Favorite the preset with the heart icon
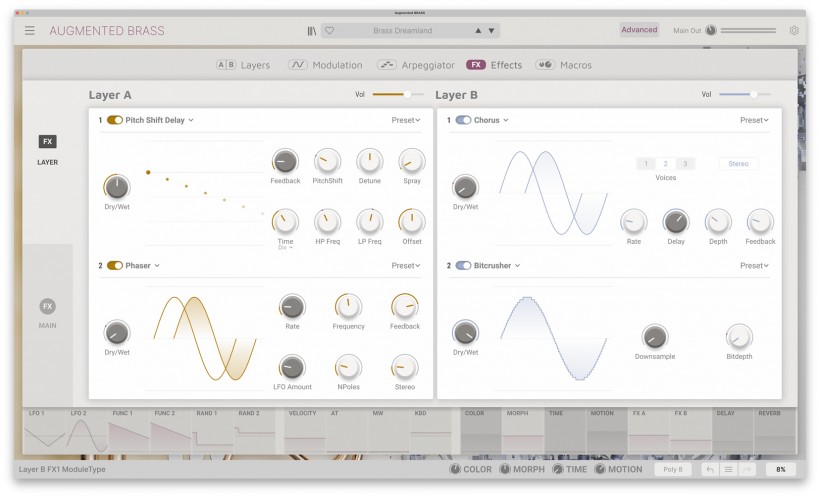The width and height of the screenshot is (820, 497). pyautogui.click(x=329, y=31)
